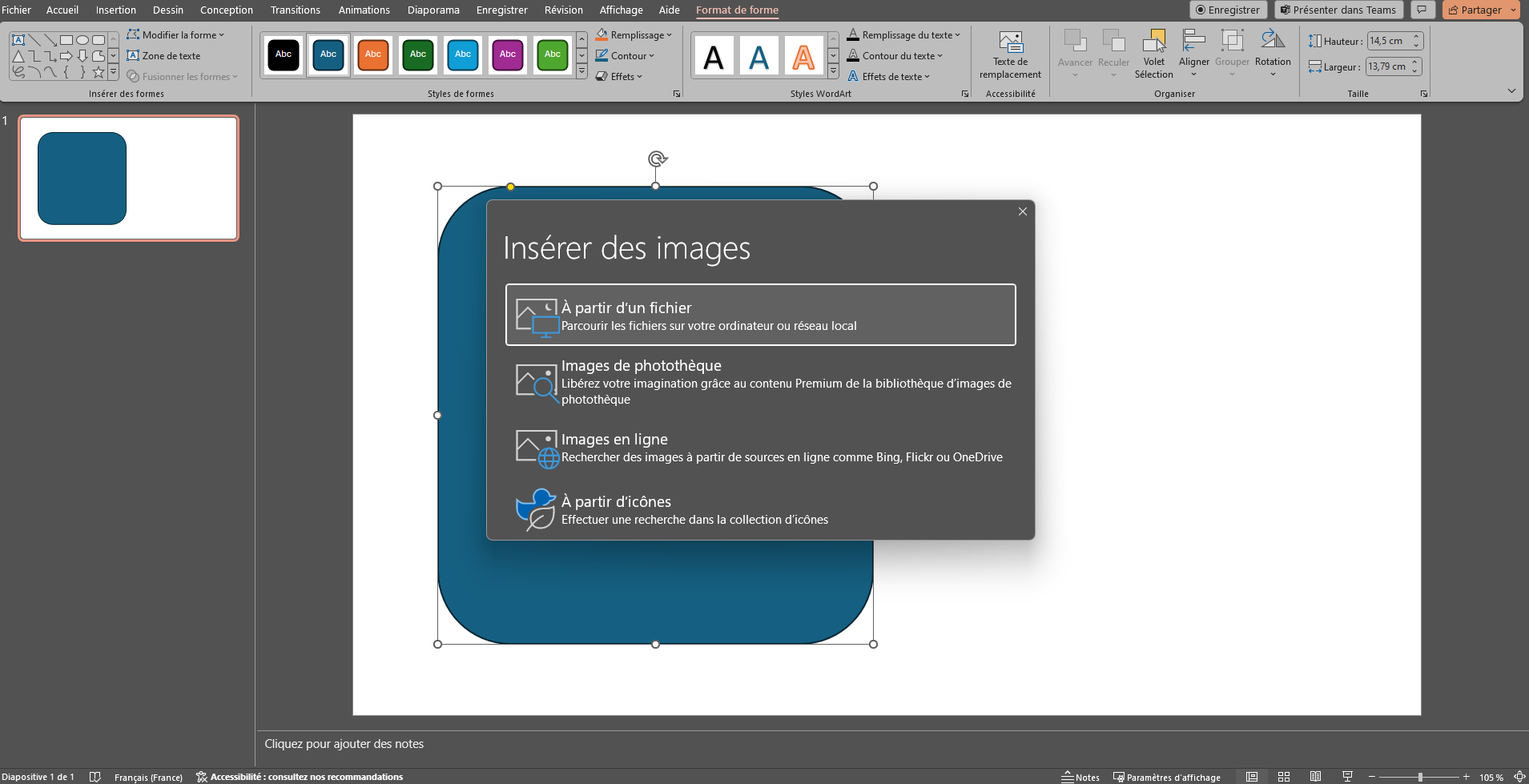1529x784 pixels.
Task: Click the Partager button
Action: (1475, 10)
